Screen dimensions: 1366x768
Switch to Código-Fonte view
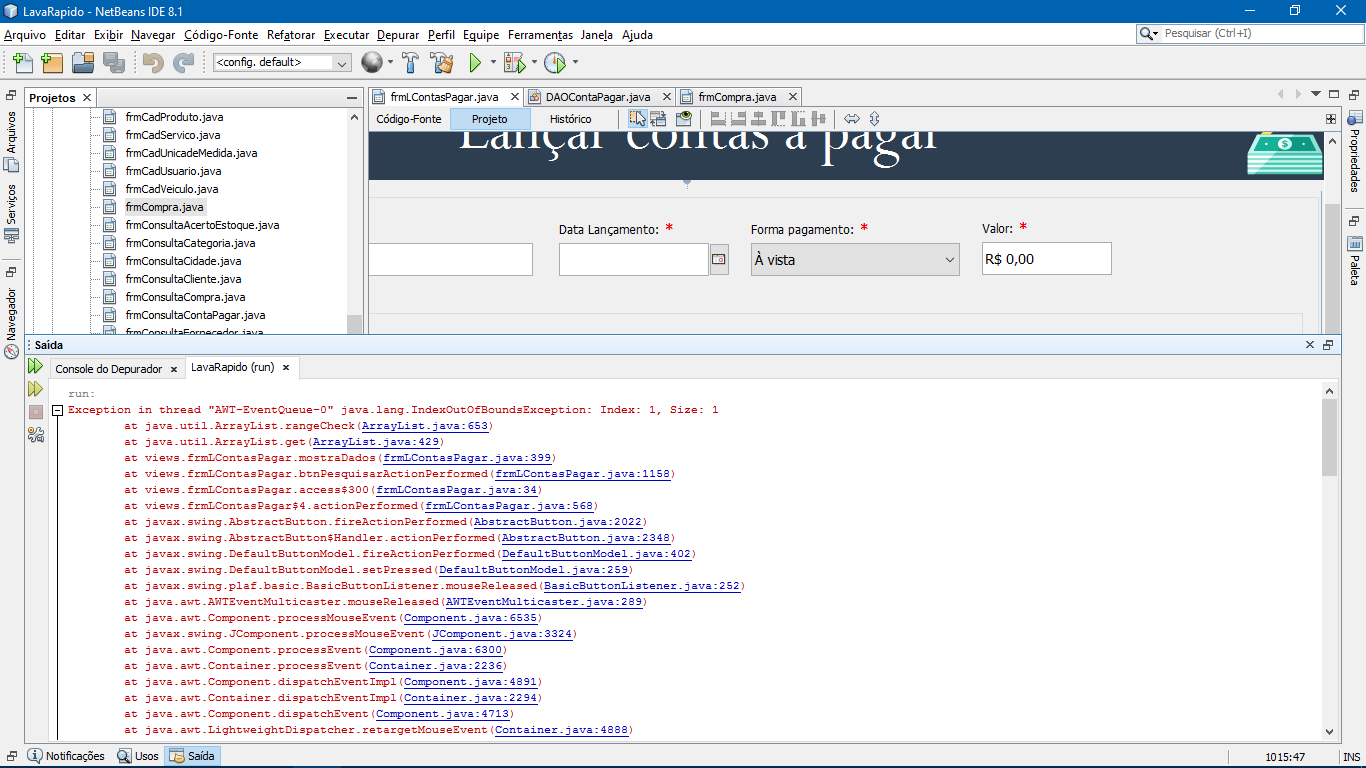tap(408, 119)
